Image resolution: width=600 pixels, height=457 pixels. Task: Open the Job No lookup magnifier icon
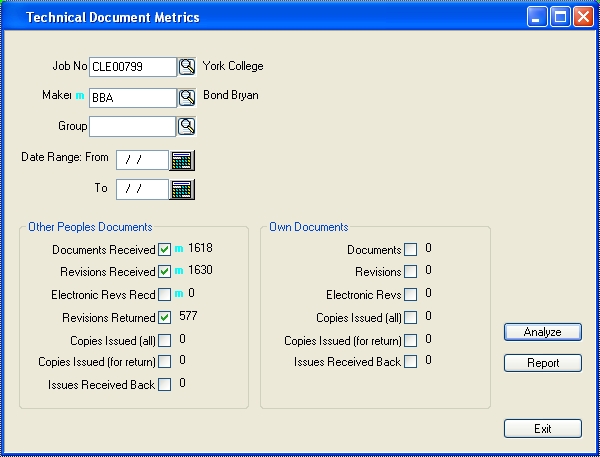click(187, 67)
